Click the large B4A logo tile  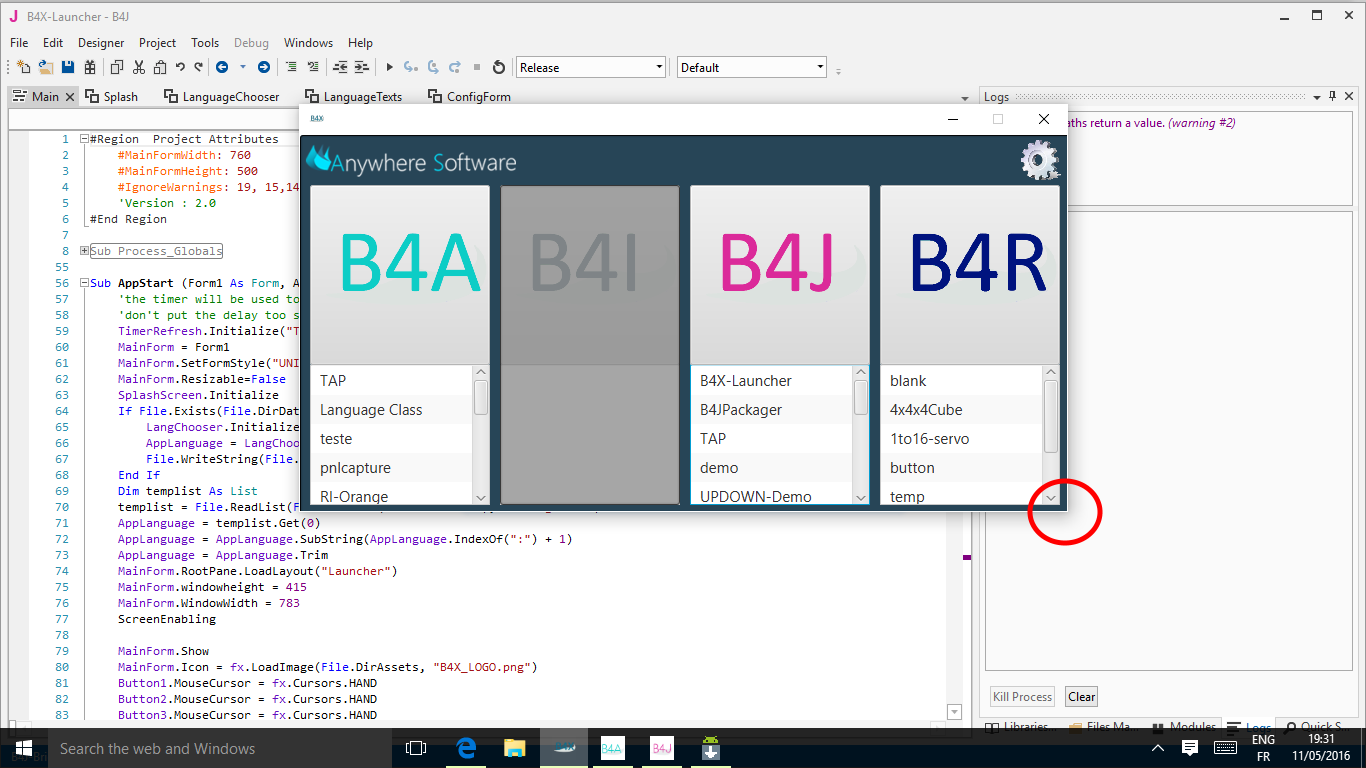click(x=400, y=275)
